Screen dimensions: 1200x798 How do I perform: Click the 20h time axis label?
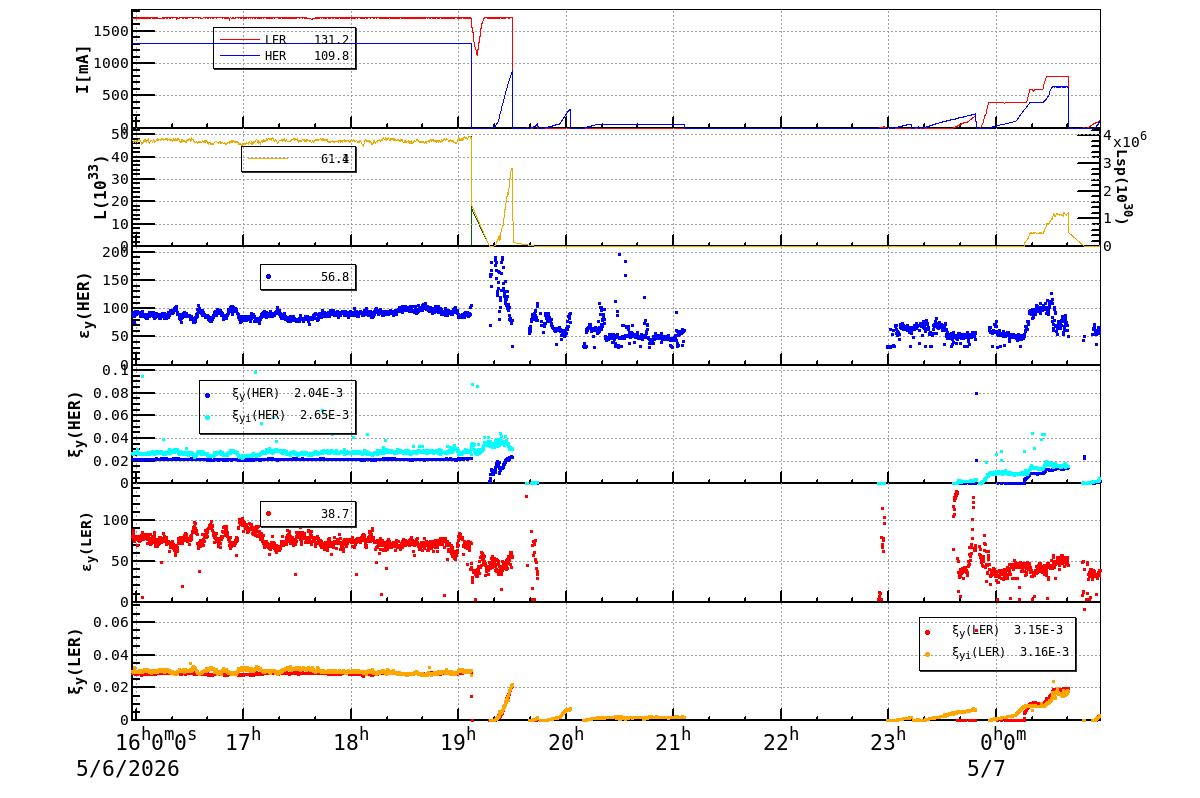[565, 742]
